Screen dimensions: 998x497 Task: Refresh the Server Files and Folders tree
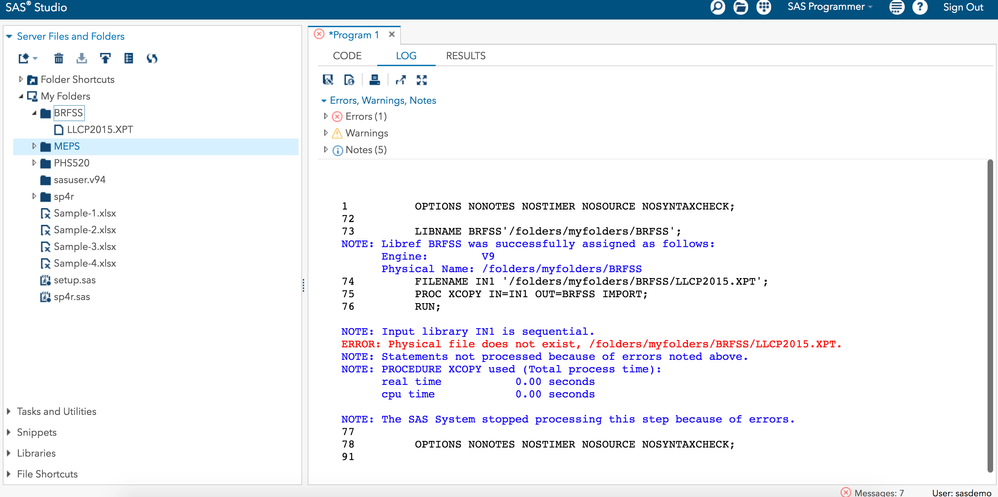point(151,59)
